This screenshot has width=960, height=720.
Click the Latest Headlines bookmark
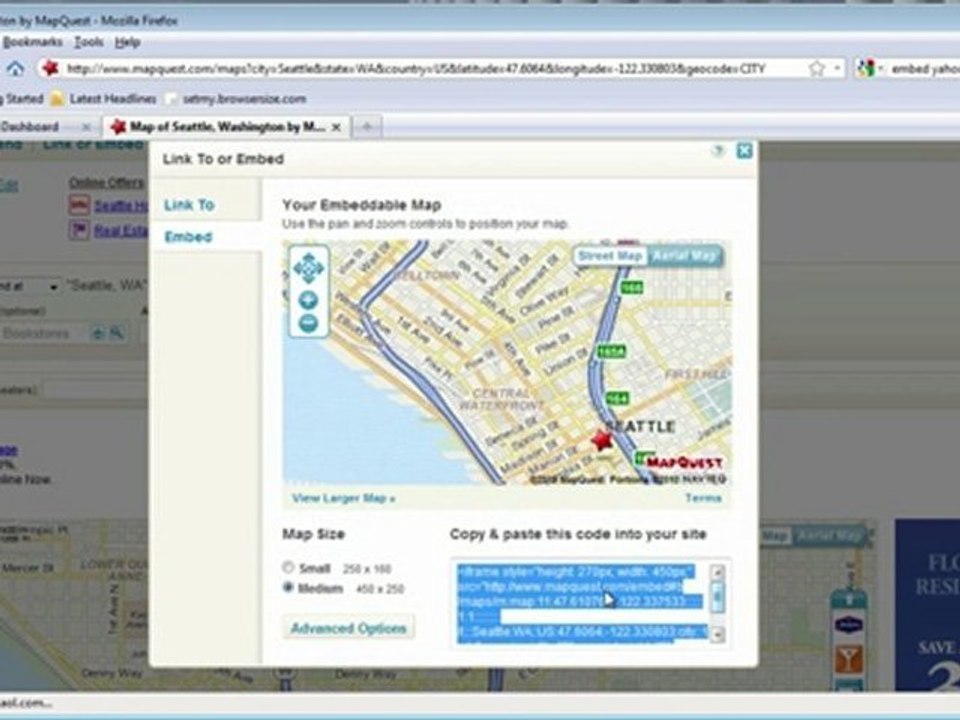coord(103,99)
